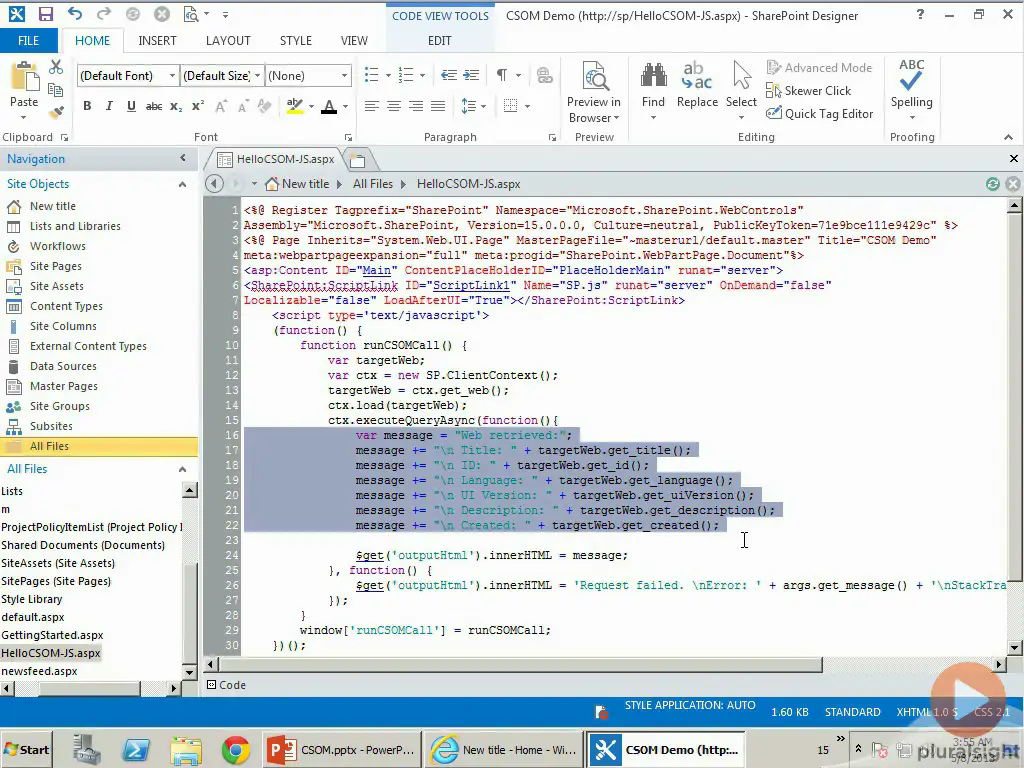1024x768 pixels.
Task: Collapse the ribbon with the arrow
Action: [1008, 137]
